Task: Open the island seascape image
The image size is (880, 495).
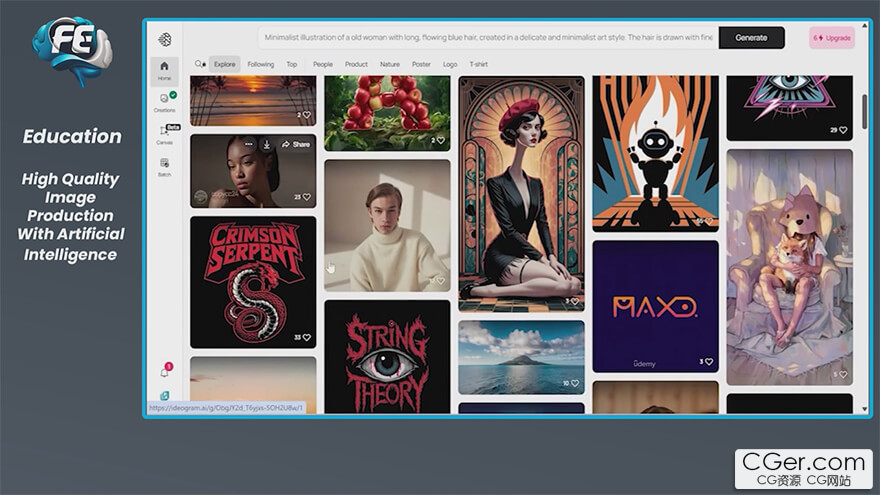Action: click(x=521, y=358)
